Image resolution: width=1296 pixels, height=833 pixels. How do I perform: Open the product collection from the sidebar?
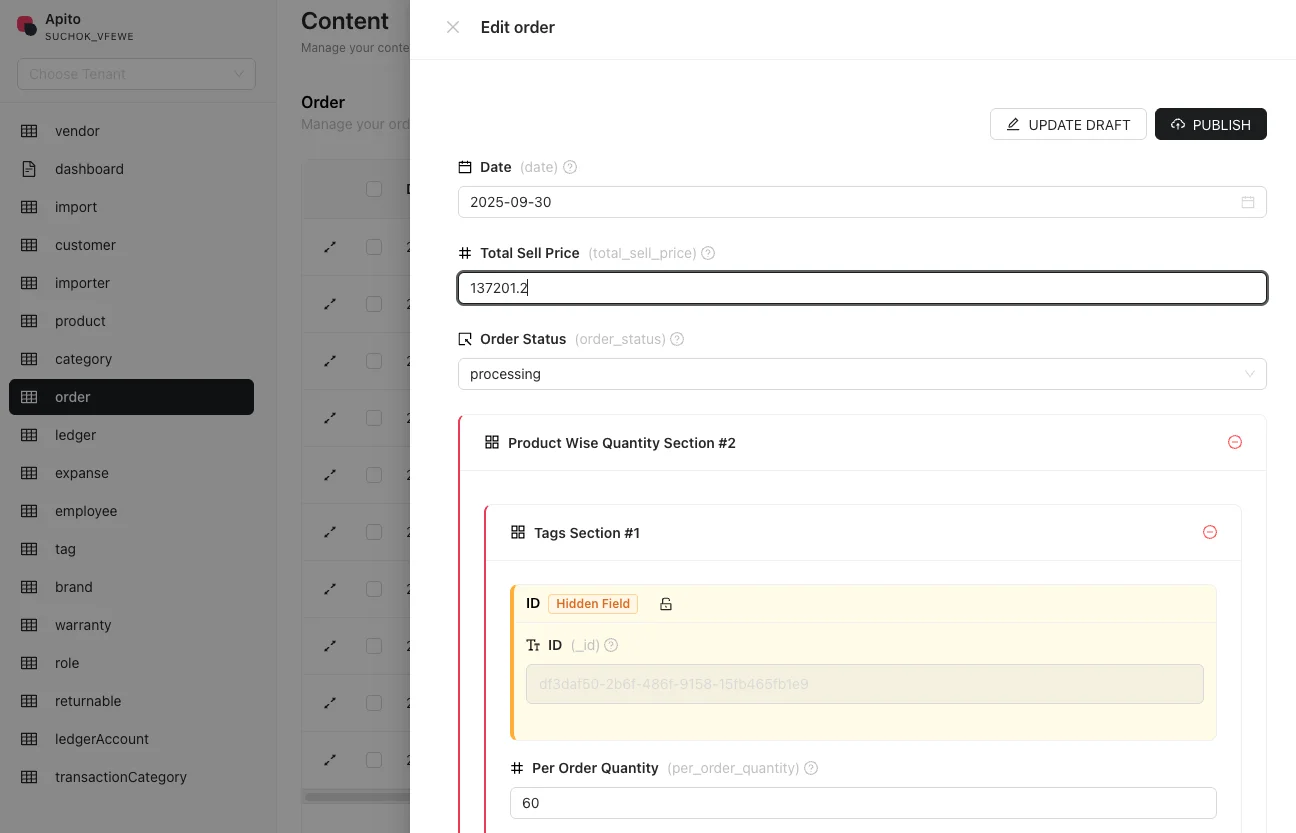[80, 321]
